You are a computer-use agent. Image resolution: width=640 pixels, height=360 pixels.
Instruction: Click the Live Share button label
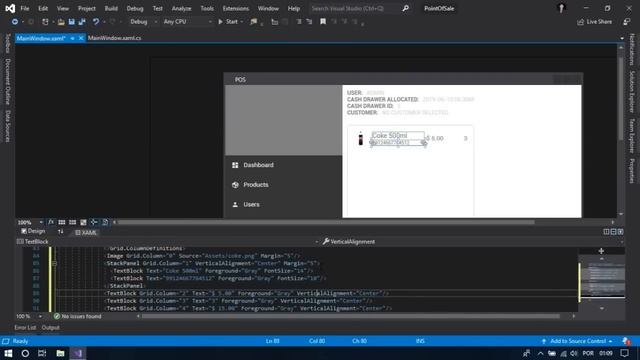599,22
